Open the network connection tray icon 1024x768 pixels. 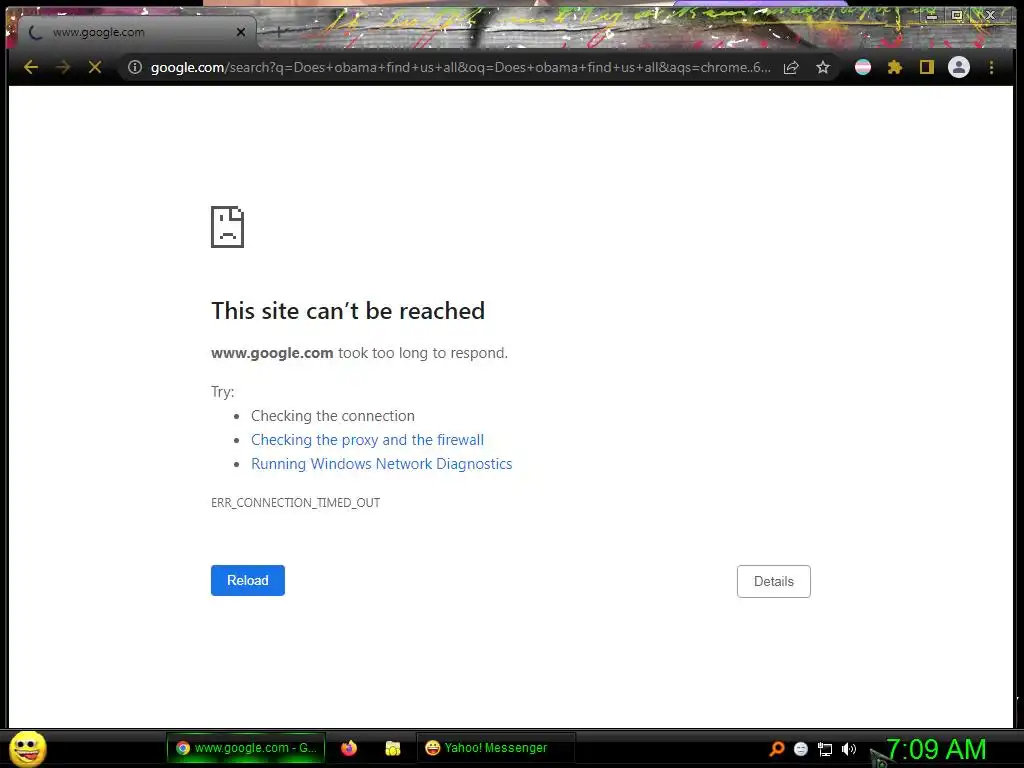(825, 749)
